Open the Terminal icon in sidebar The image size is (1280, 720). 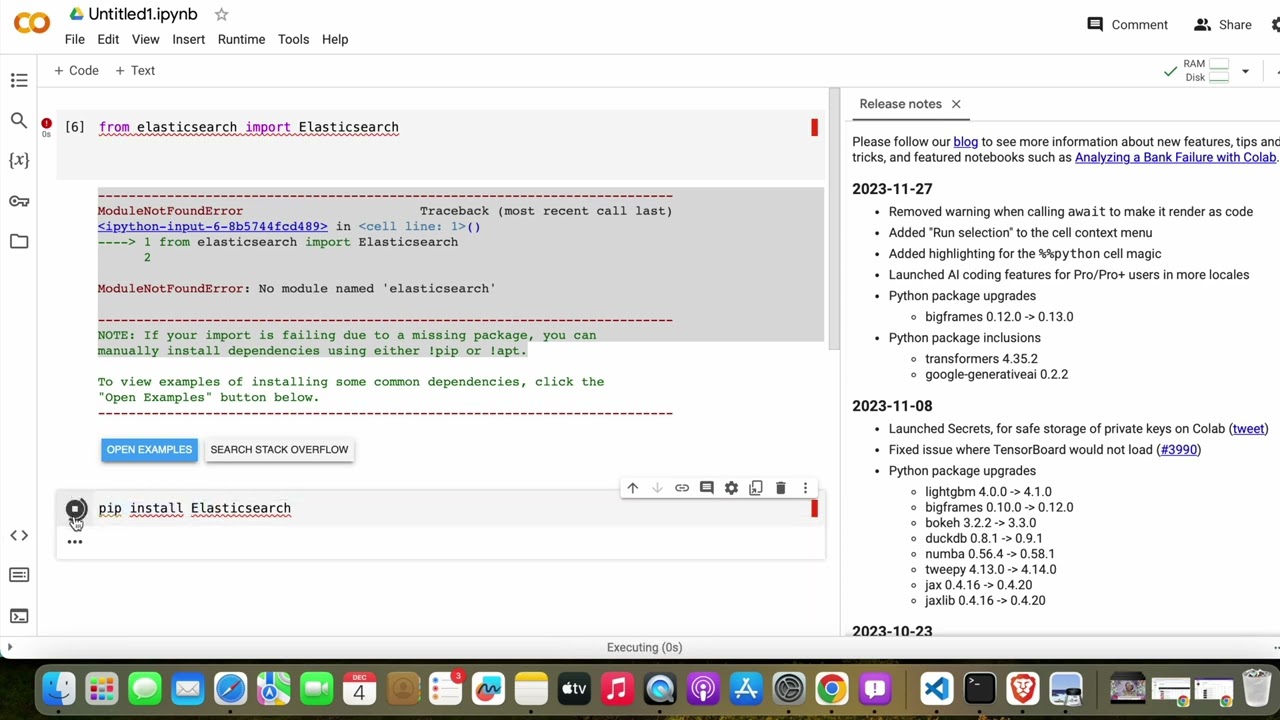coord(19,616)
